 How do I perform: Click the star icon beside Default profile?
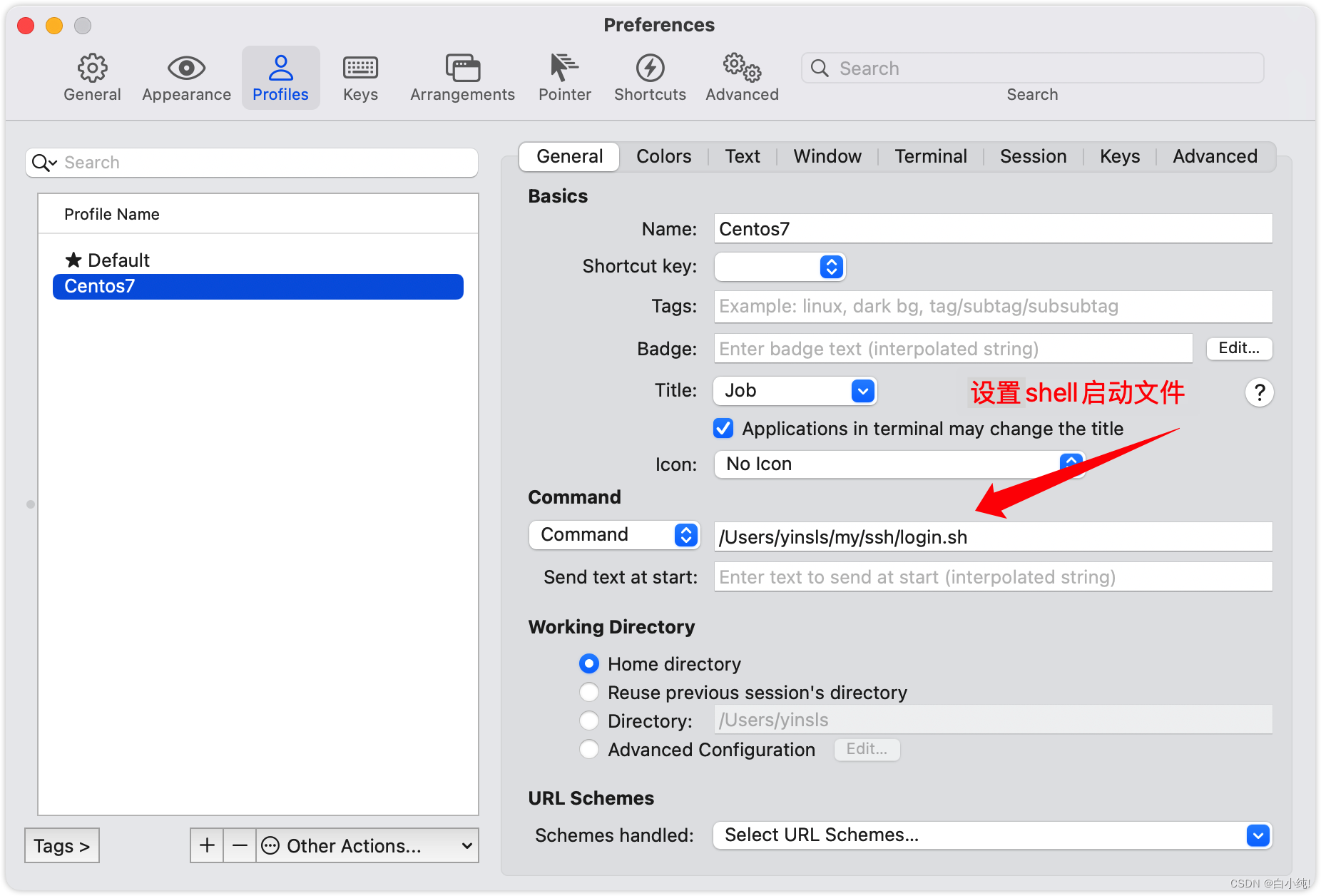tap(73, 260)
